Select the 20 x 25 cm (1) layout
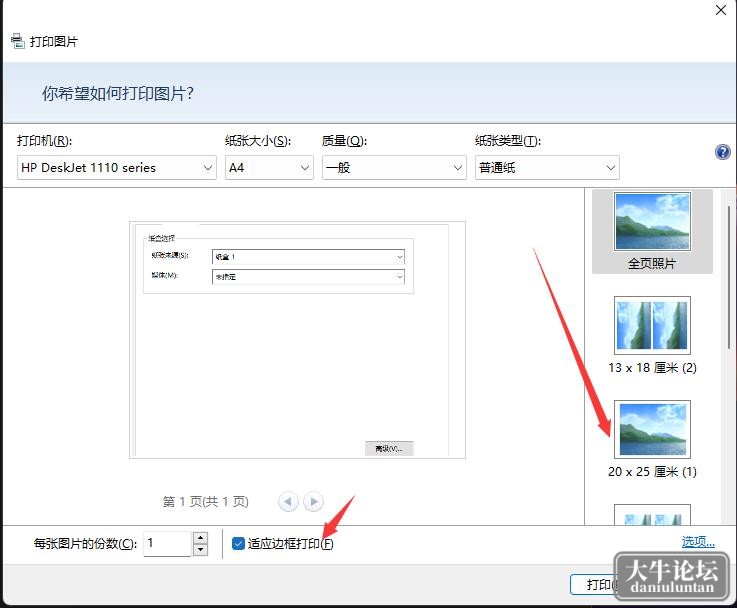 pyautogui.click(x=652, y=440)
